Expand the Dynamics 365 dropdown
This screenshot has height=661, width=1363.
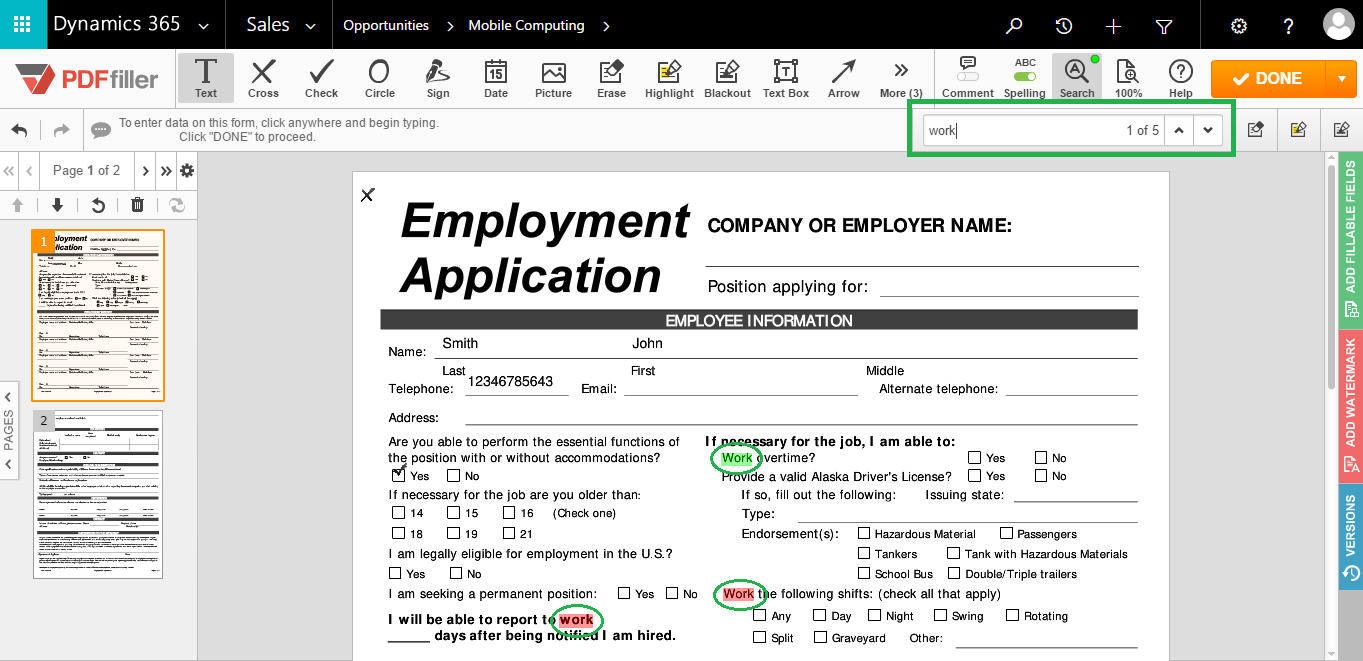tap(204, 26)
